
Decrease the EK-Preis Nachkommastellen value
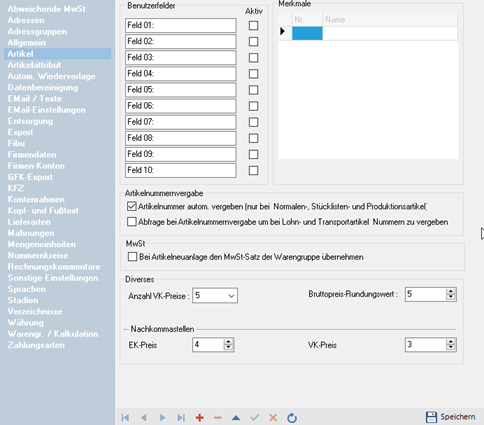[228, 348]
